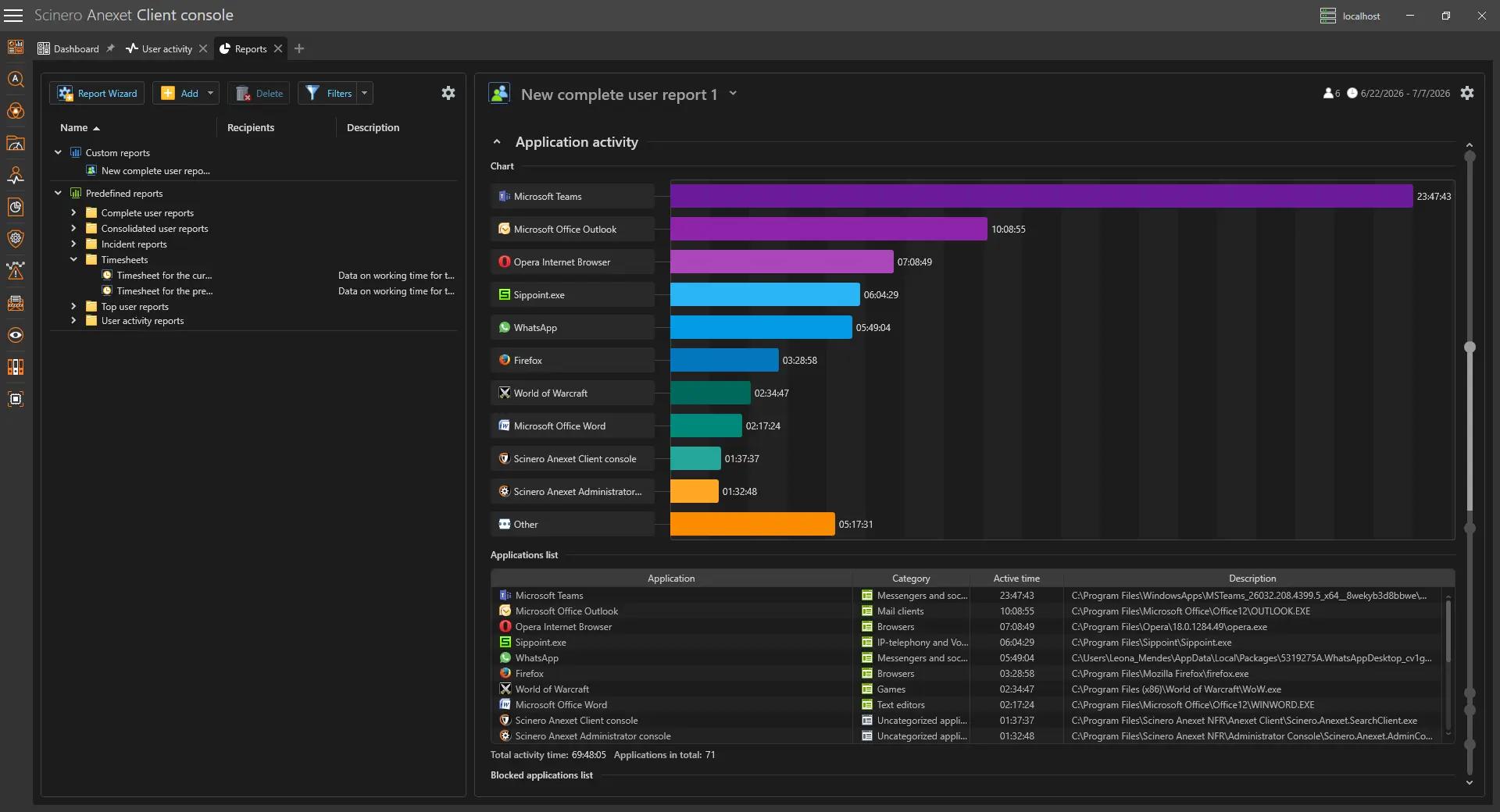Click the striped screen sidebar icon
The image size is (1500, 812).
point(16,303)
